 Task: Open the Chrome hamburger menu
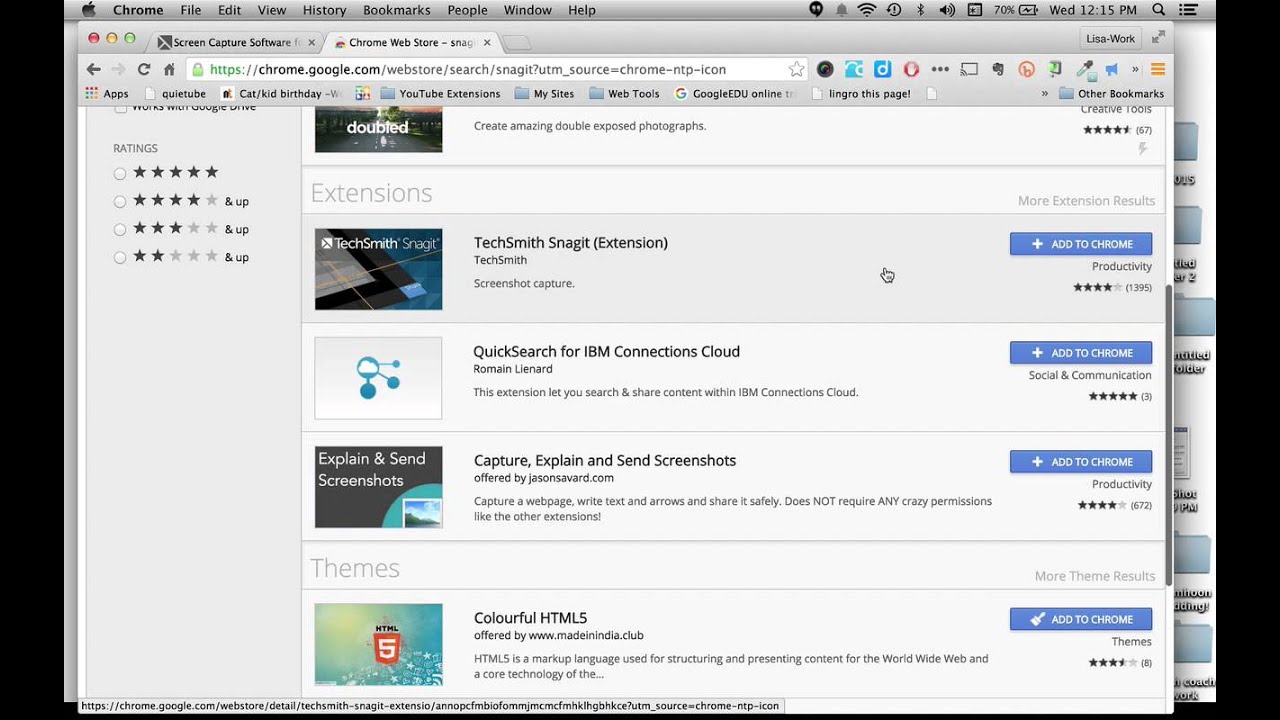coord(1158,69)
